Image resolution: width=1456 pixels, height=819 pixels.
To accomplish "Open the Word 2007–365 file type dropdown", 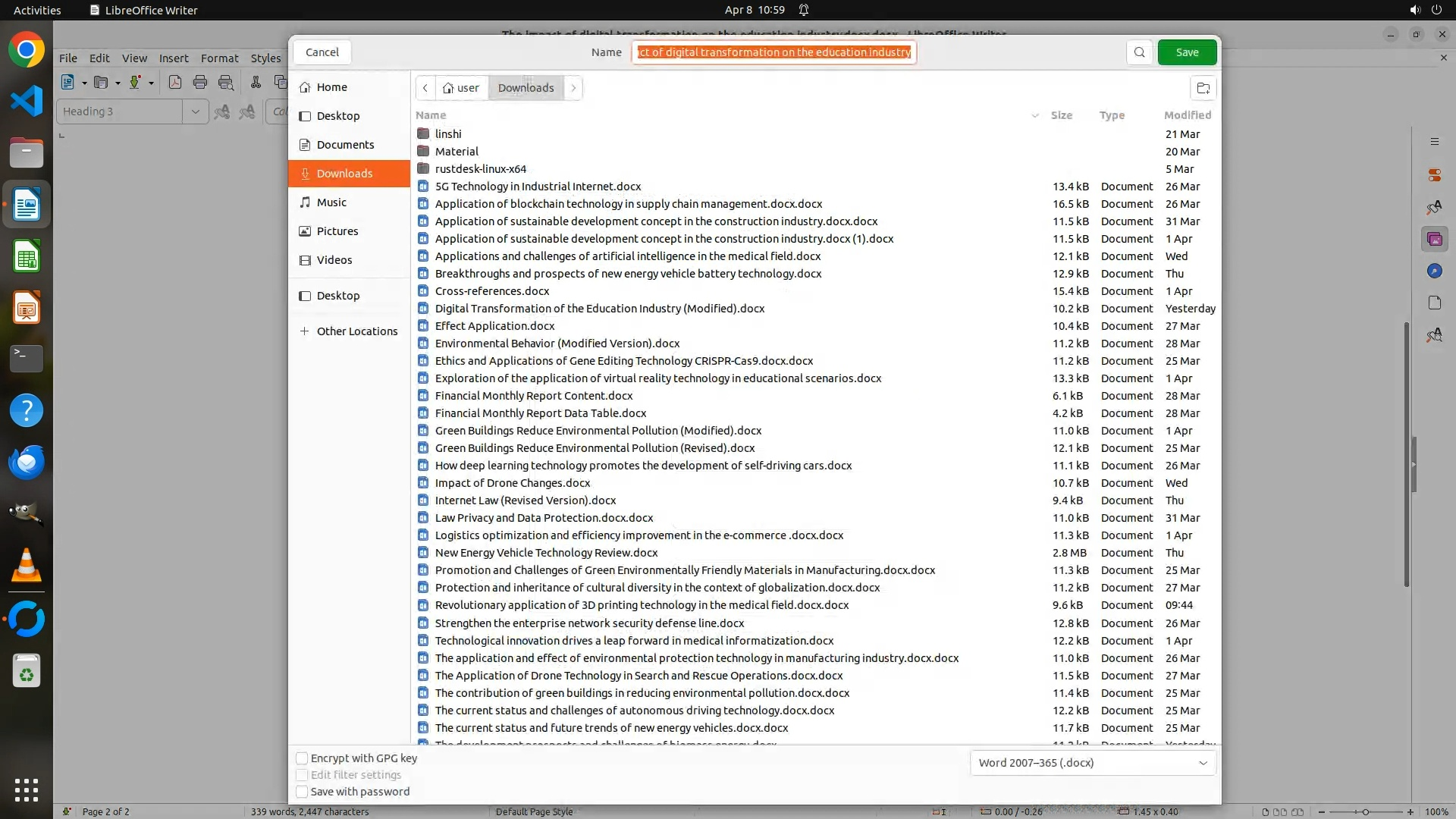I will [x=1093, y=763].
